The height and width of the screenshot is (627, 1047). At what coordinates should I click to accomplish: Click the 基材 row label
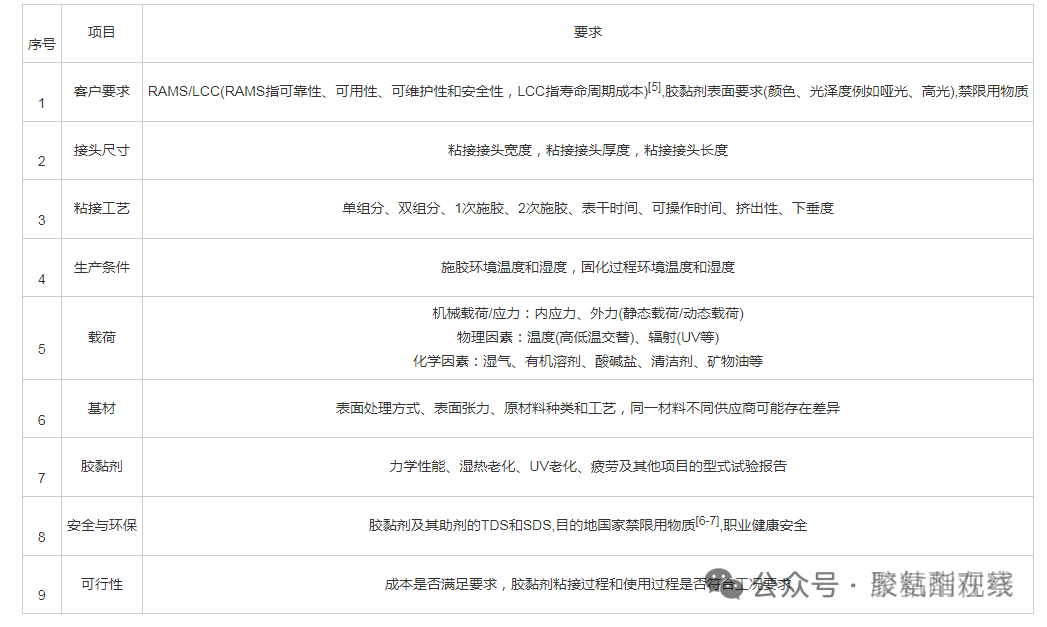click(x=101, y=408)
